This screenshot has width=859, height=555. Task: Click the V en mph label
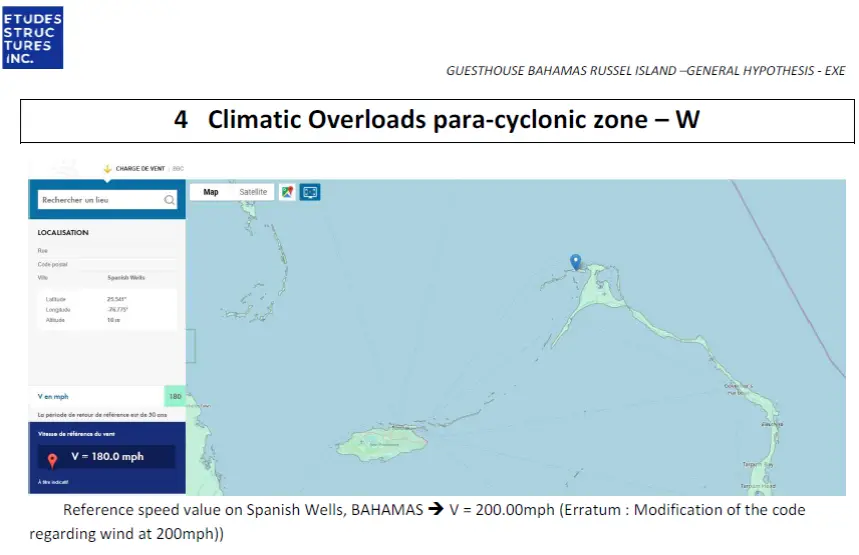(x=53, y=396)
